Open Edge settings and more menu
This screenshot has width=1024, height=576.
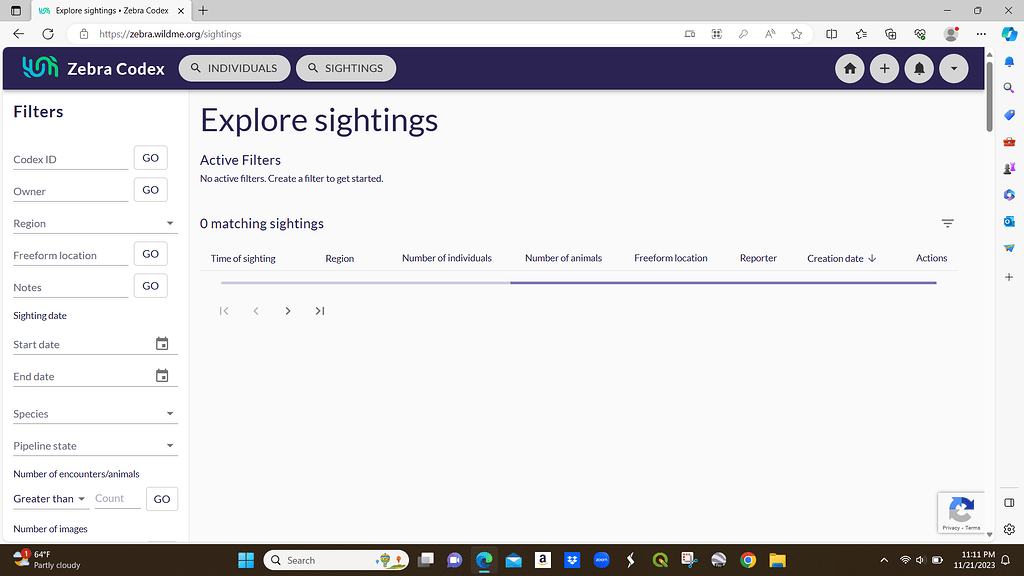[981, 34]
